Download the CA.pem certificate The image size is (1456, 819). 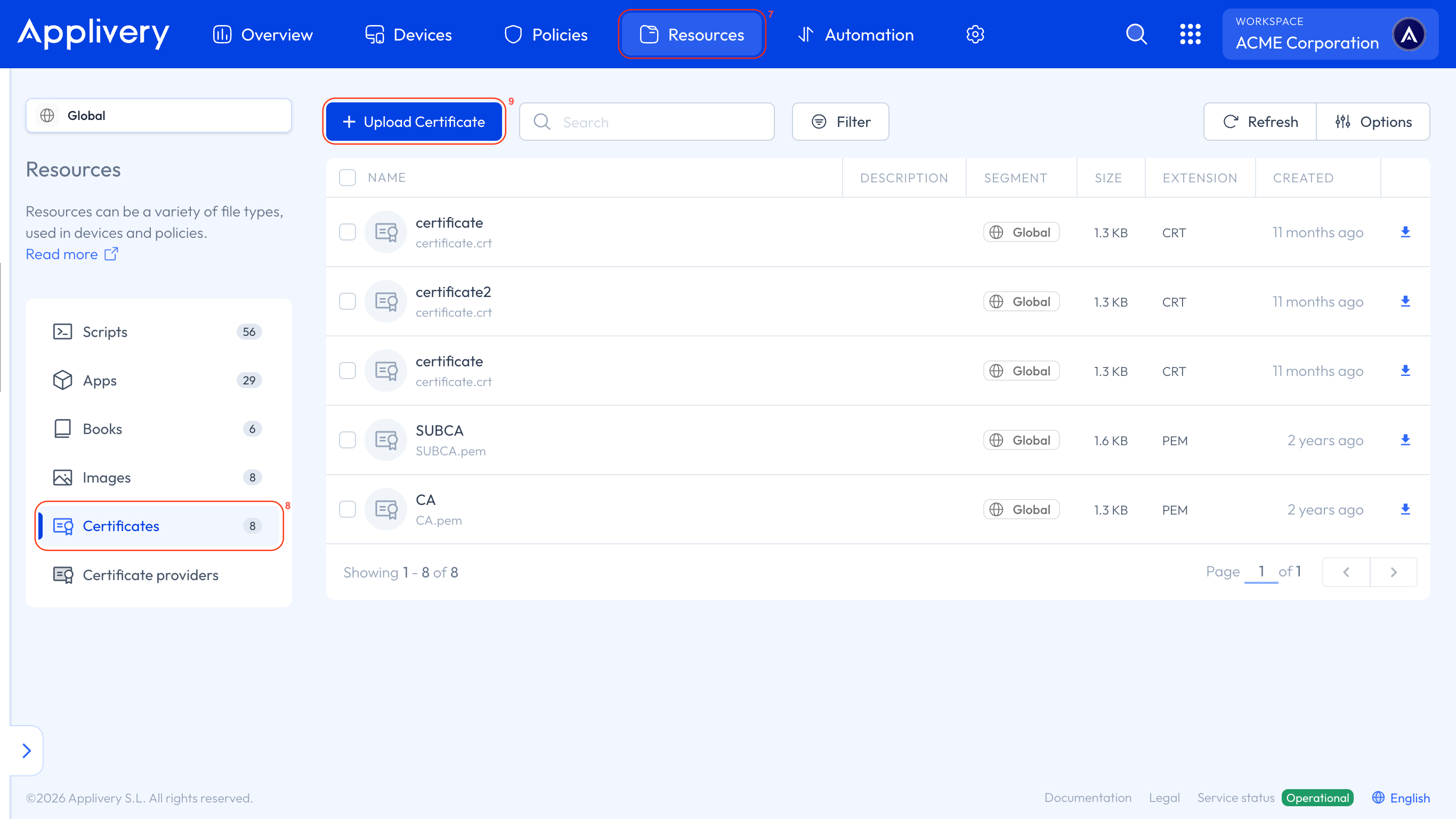[x=1405, y=510]
